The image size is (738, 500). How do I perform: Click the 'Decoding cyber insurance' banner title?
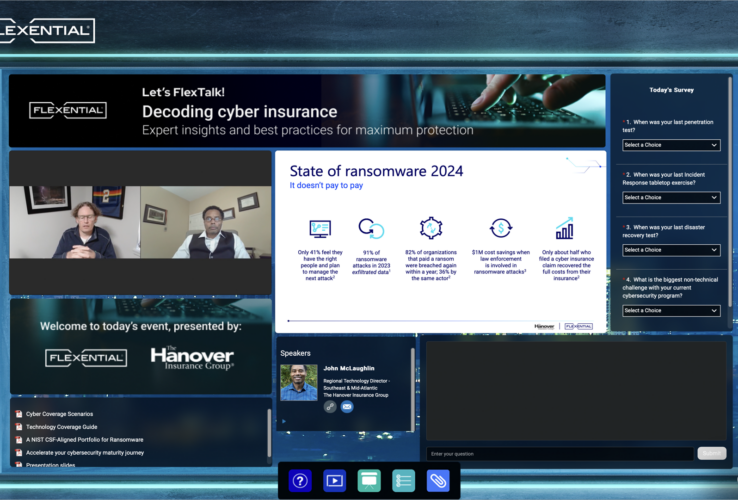coord(240,112)
